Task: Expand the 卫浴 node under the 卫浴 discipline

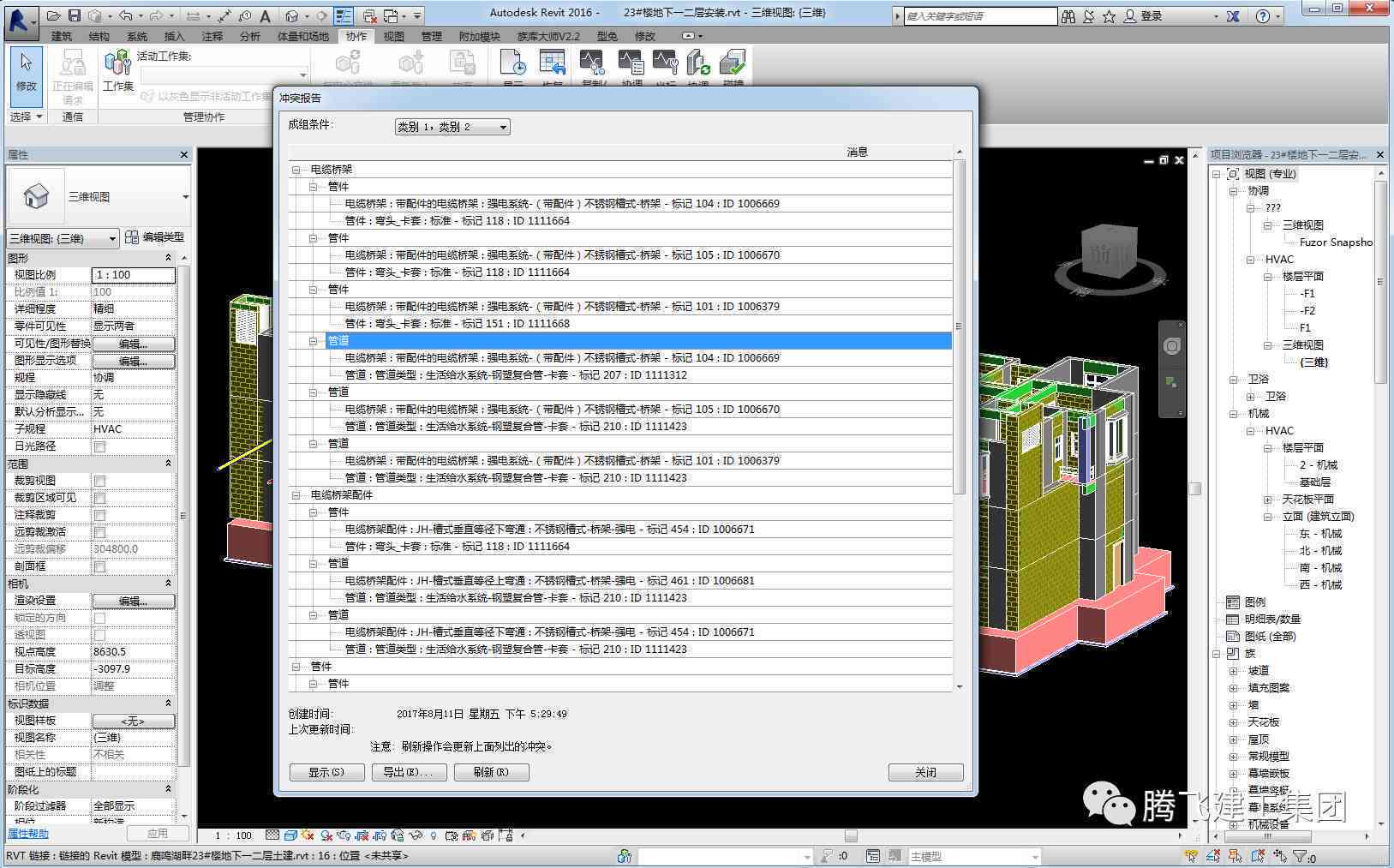Action: (x=1250, y=397)
